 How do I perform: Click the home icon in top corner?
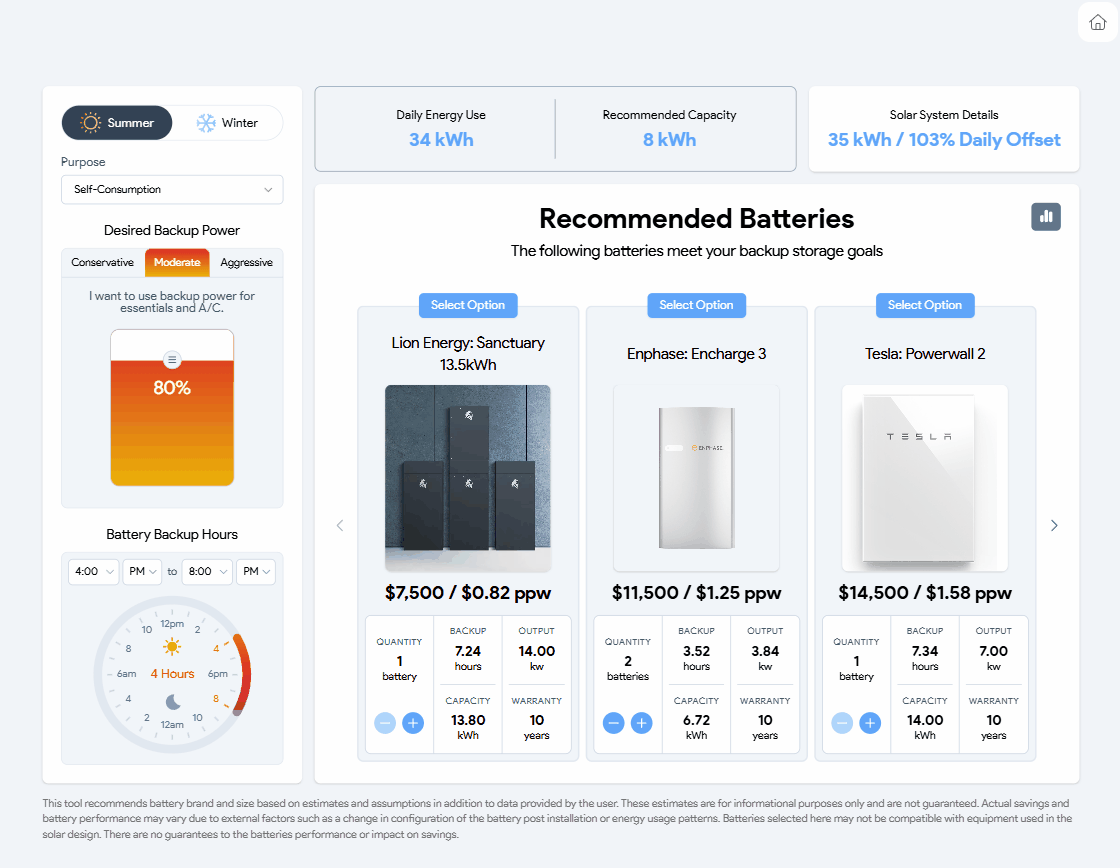coord(1096,22)
